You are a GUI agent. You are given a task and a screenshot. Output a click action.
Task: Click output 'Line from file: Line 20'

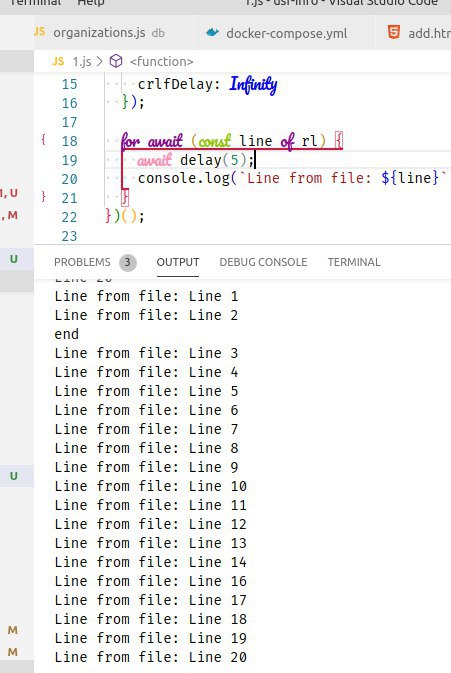tap(151, 657)
